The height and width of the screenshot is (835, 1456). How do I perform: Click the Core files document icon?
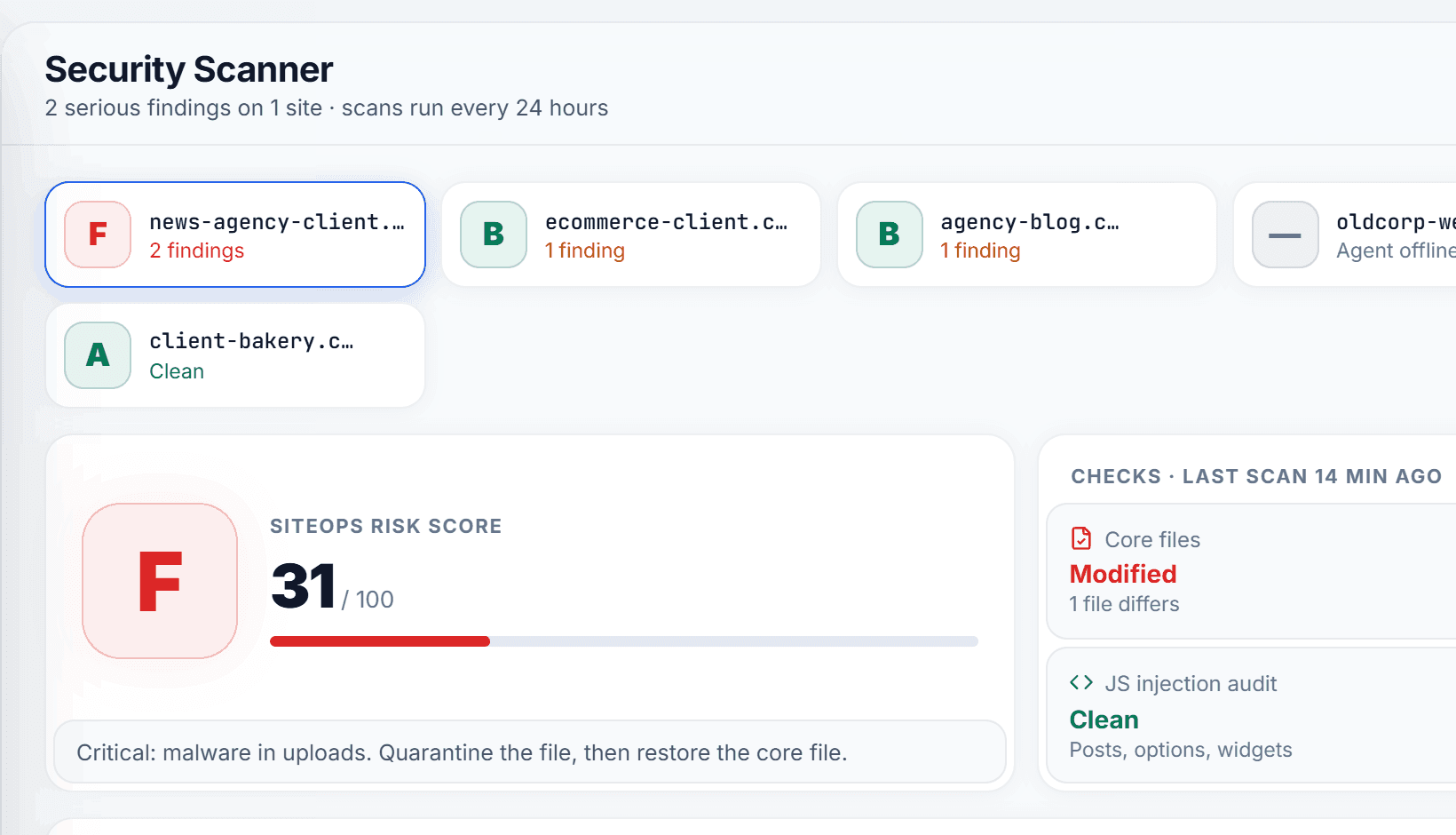pos(1081,539)
